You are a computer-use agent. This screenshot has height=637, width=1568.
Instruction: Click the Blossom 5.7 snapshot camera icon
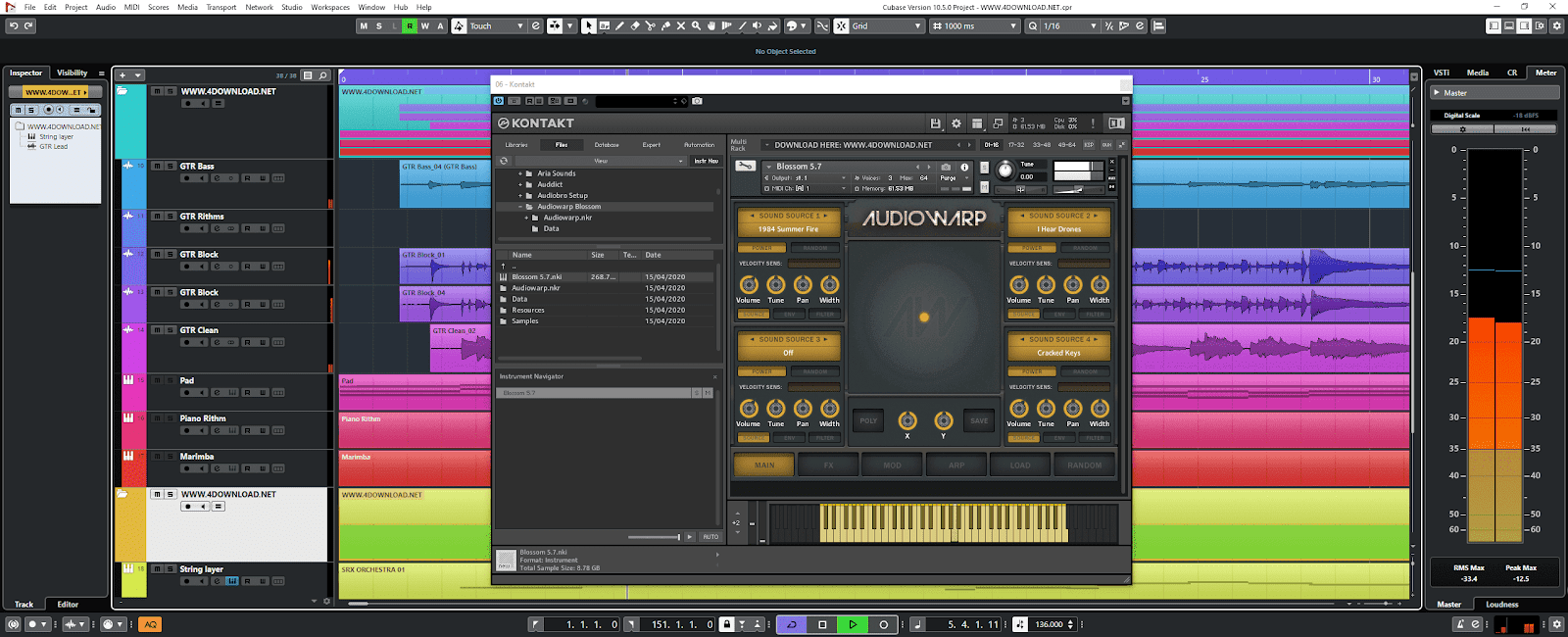[x=946, y=167]
